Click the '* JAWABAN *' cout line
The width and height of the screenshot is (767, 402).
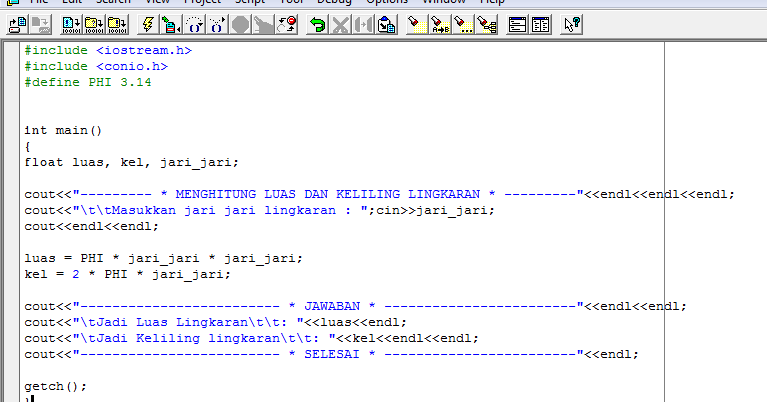(356, 306)
